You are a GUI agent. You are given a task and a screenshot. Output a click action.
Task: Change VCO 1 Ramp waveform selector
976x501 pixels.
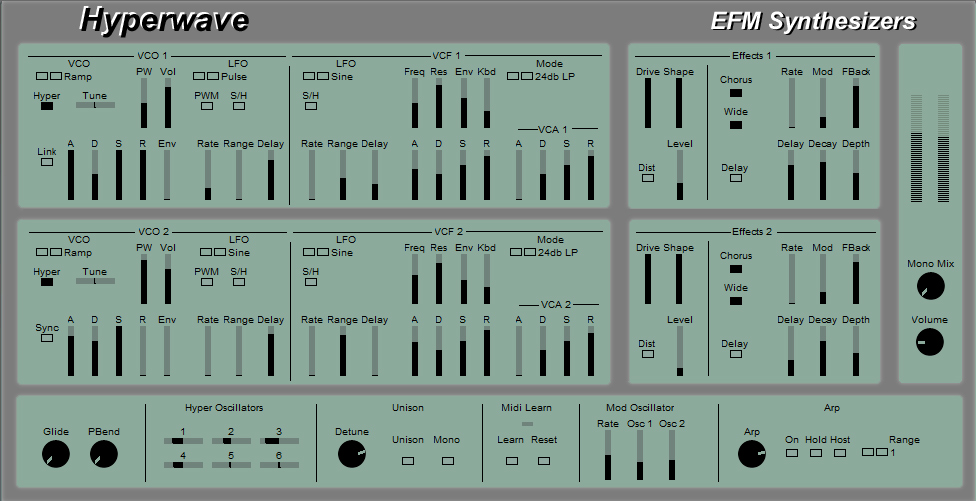tap(49, 76)
